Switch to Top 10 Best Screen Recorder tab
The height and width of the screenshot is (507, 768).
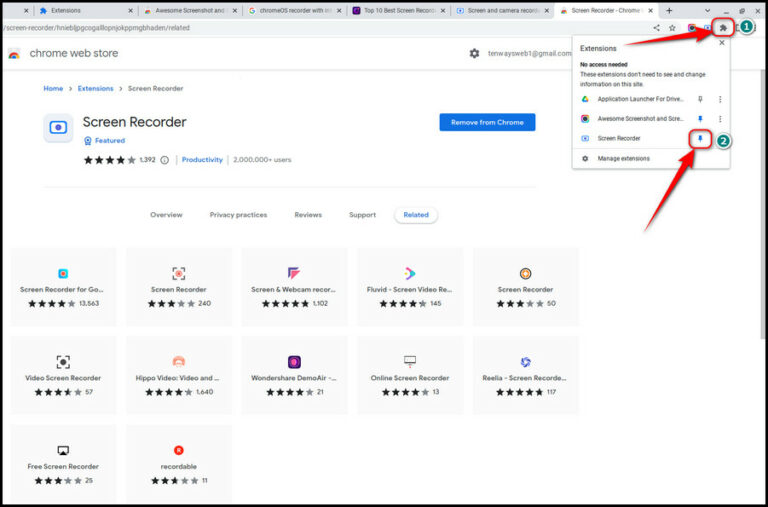click(x=399, y=10)
